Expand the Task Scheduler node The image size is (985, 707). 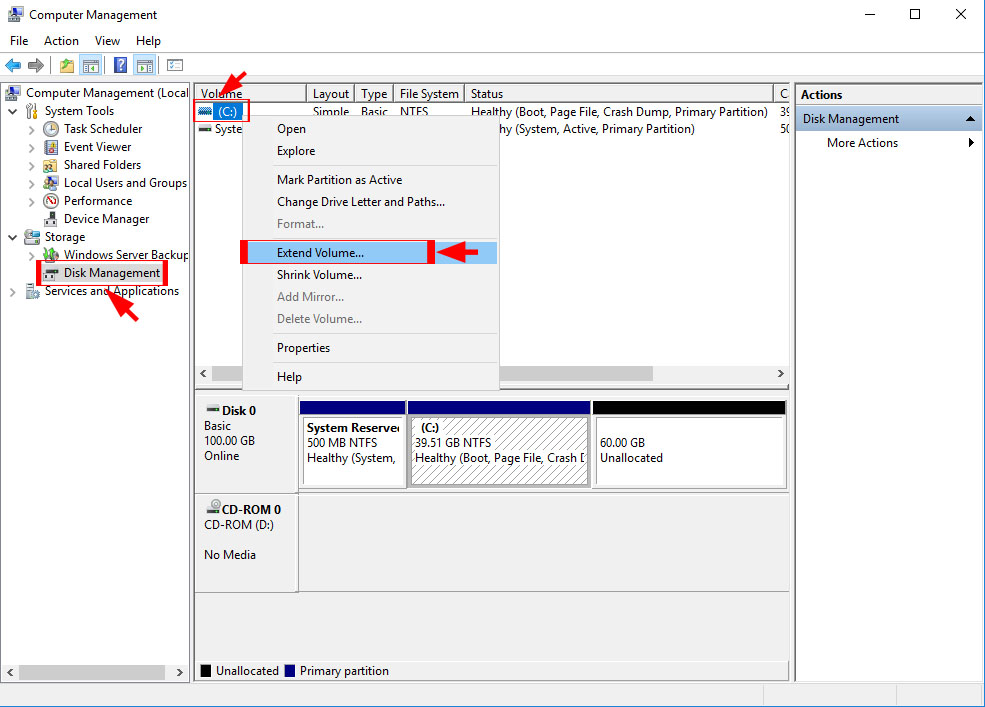(31, 129)
